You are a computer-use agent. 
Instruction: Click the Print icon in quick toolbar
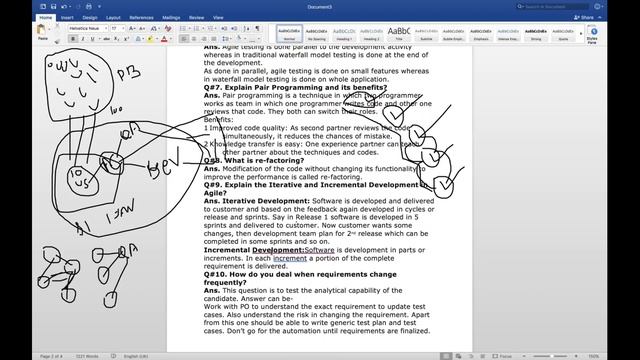click(89, 7)
